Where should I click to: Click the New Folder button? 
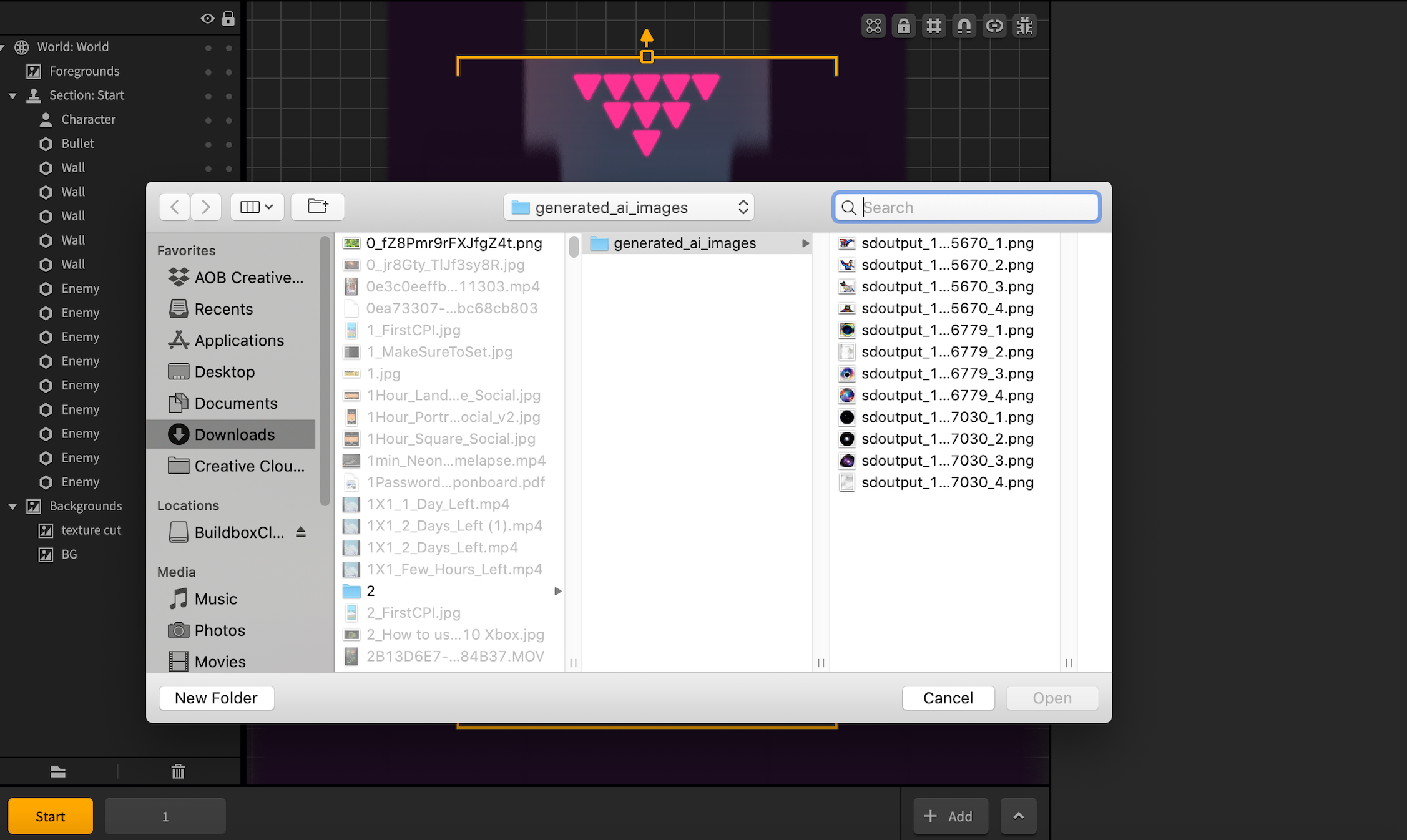tap(216, 698)
